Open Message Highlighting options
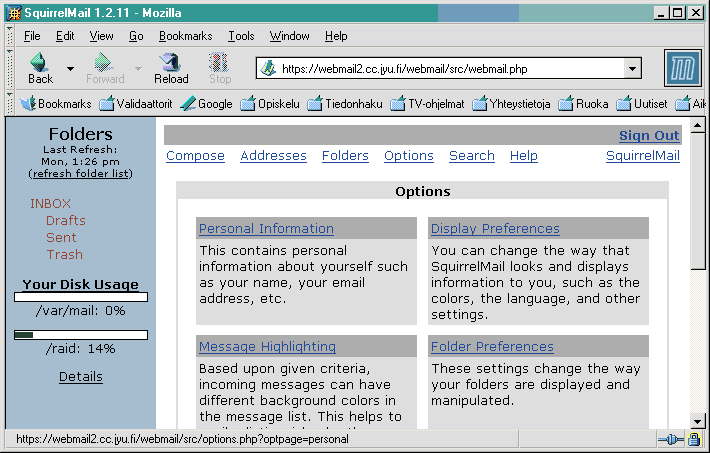 (x=267, y=346)
